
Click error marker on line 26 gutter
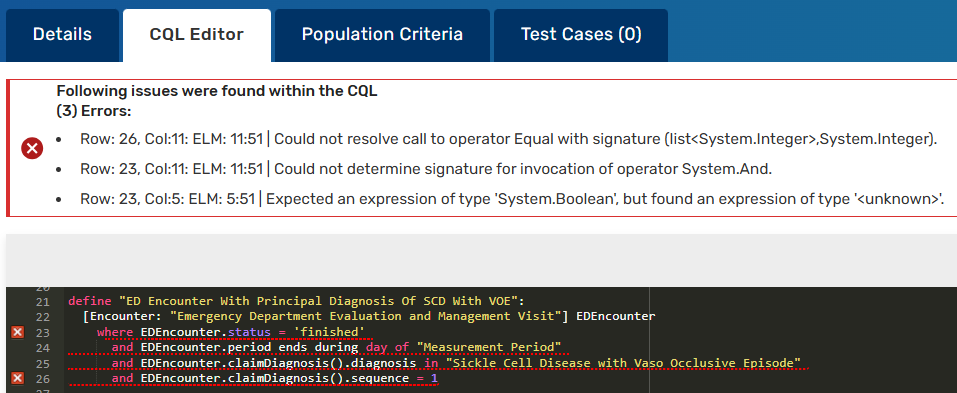click(18, 378)
